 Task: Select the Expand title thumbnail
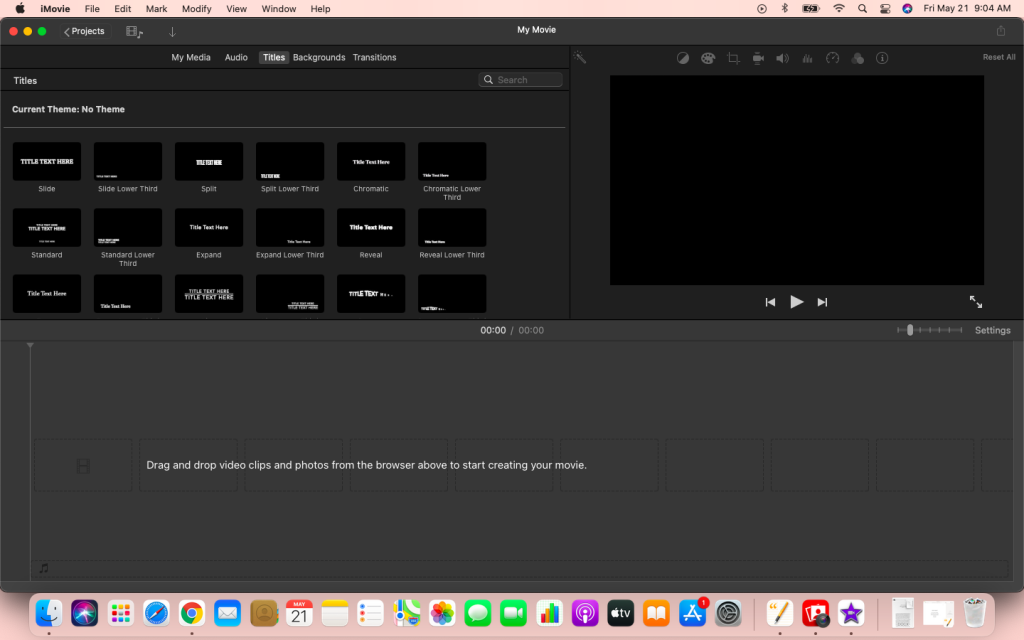pos(209,227)
